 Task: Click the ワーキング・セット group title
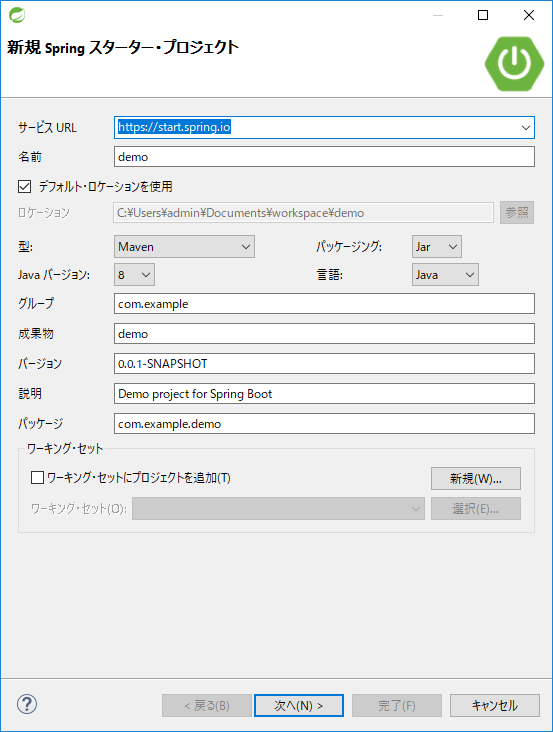click(65, 449)
